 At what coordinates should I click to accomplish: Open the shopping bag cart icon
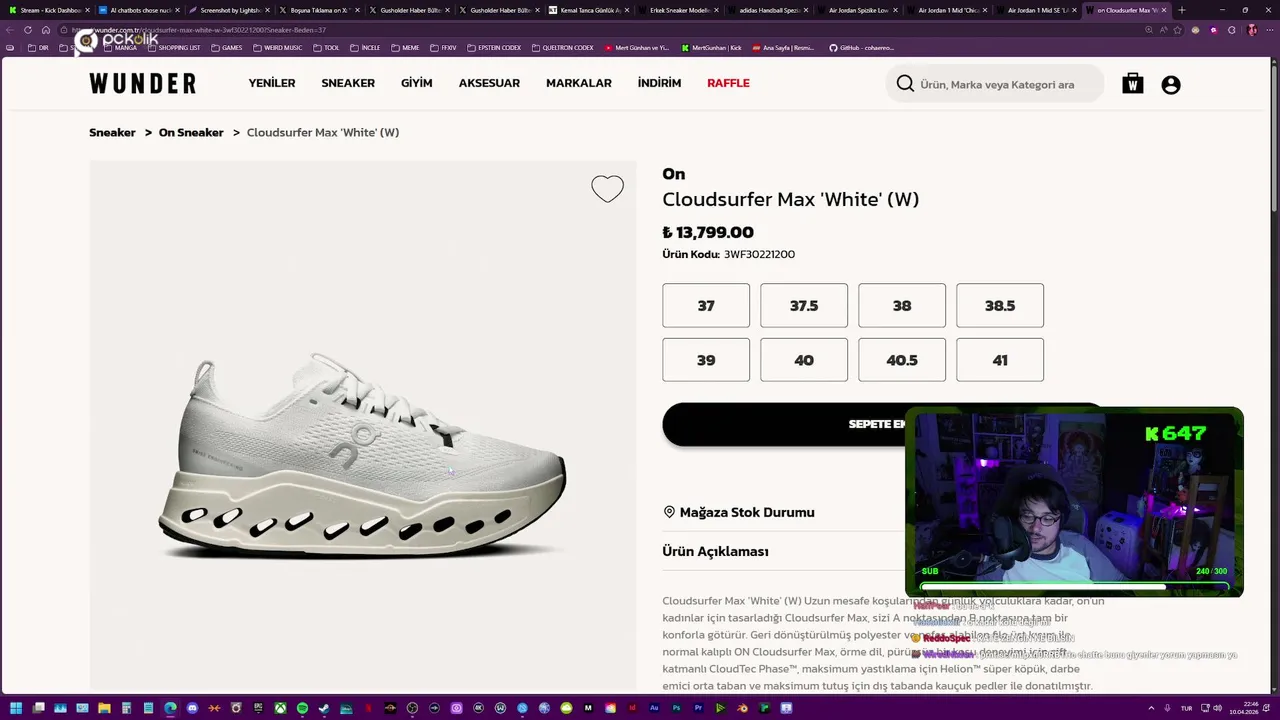tap(1132, 84)
